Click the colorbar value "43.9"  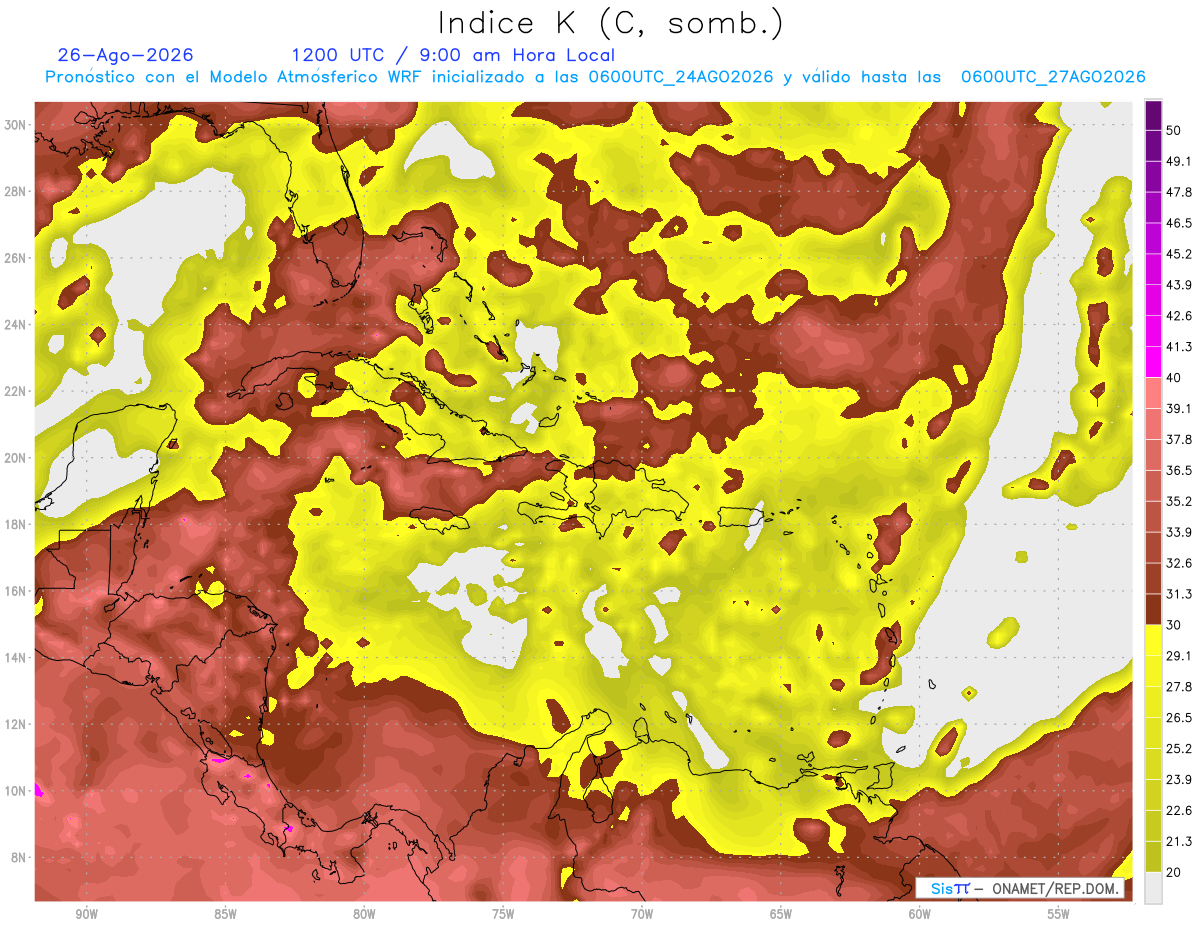(1179, 285)
